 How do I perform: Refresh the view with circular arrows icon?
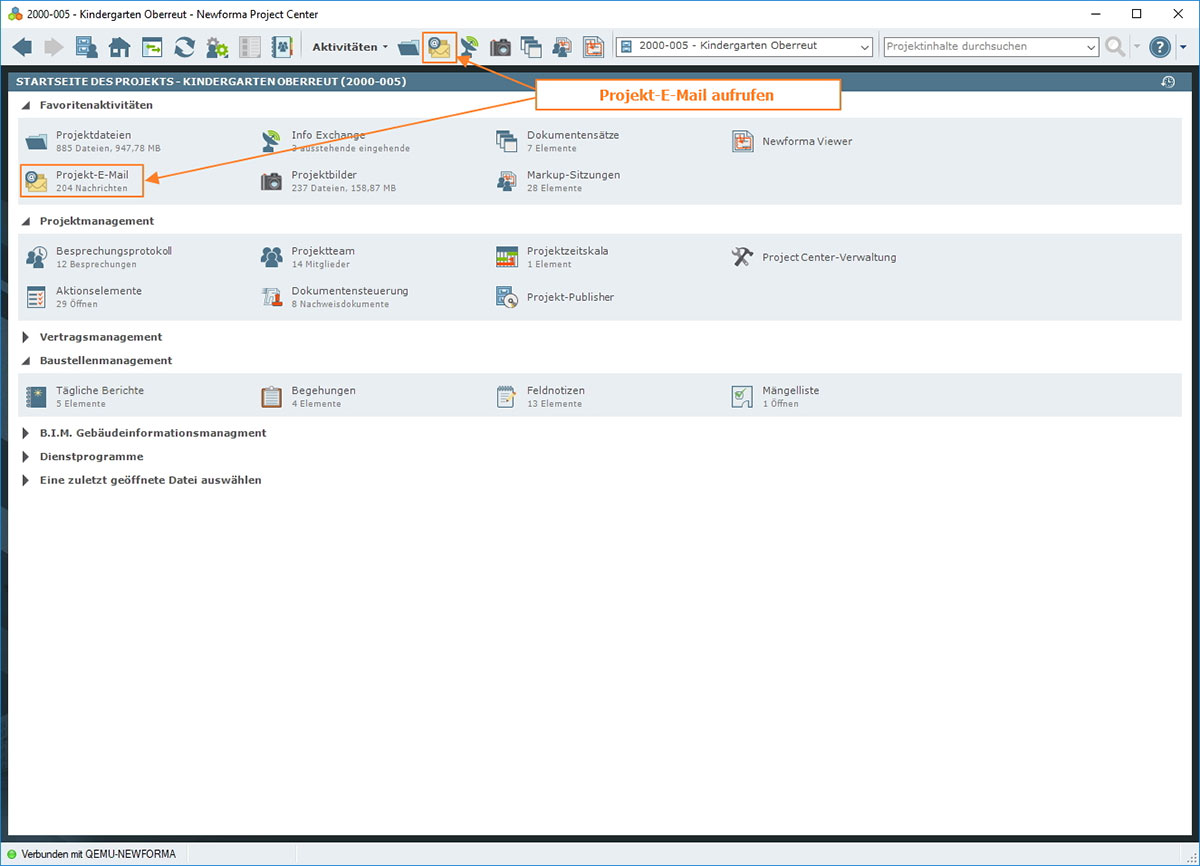click(184, 47)
